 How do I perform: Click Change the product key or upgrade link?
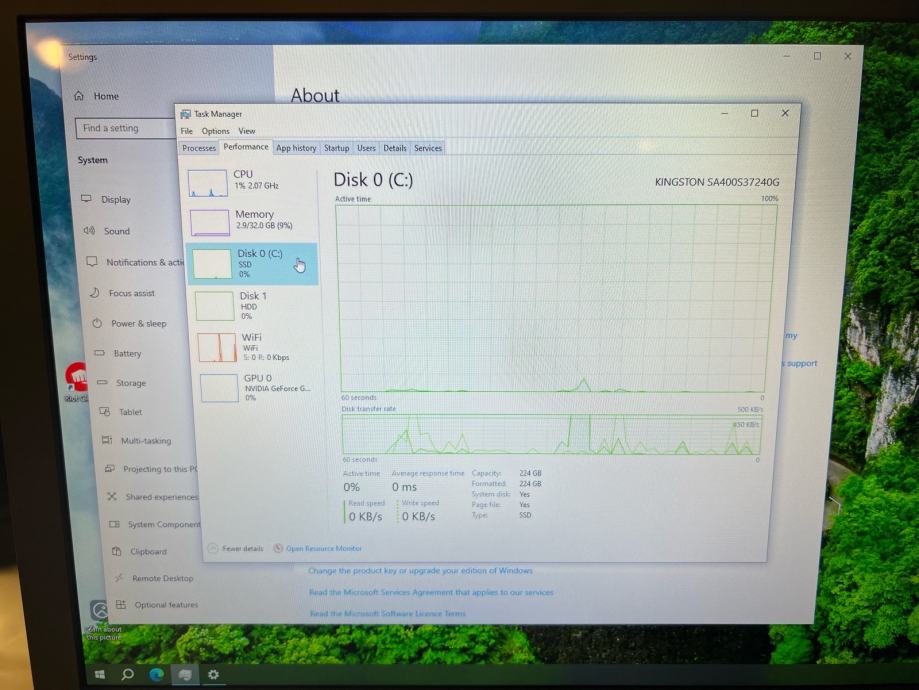[420, 570]
